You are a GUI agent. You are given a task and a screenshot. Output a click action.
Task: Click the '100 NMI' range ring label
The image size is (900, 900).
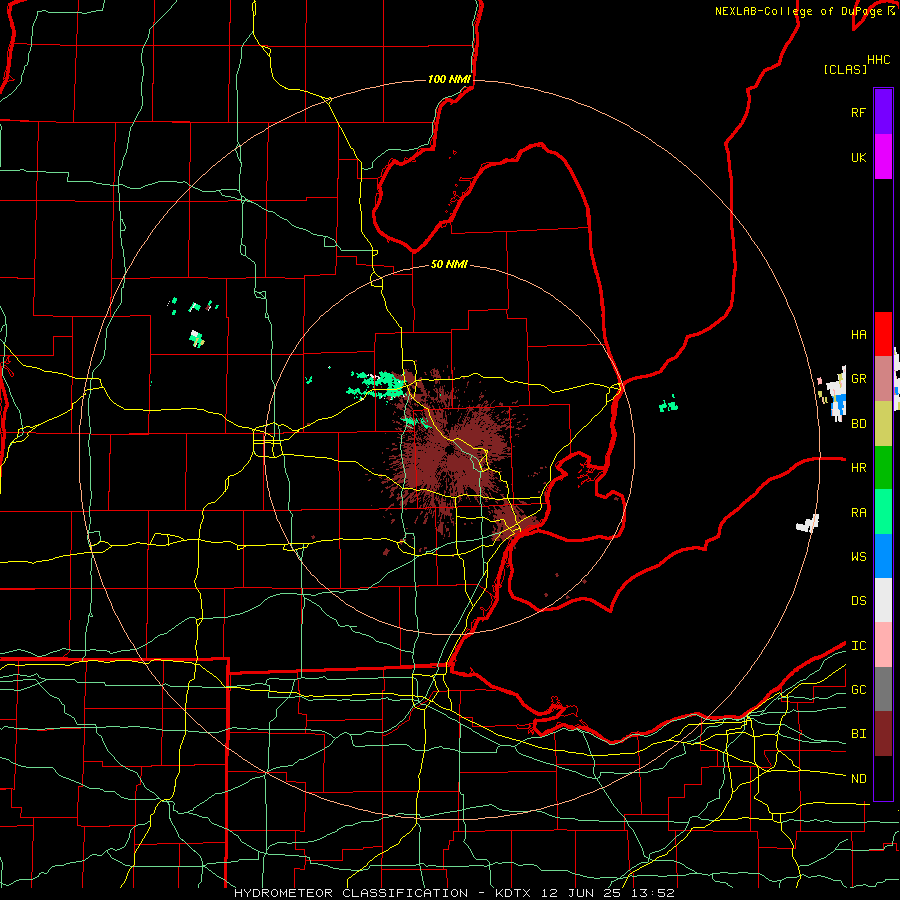pyautogui.click(x=449, y=79)
